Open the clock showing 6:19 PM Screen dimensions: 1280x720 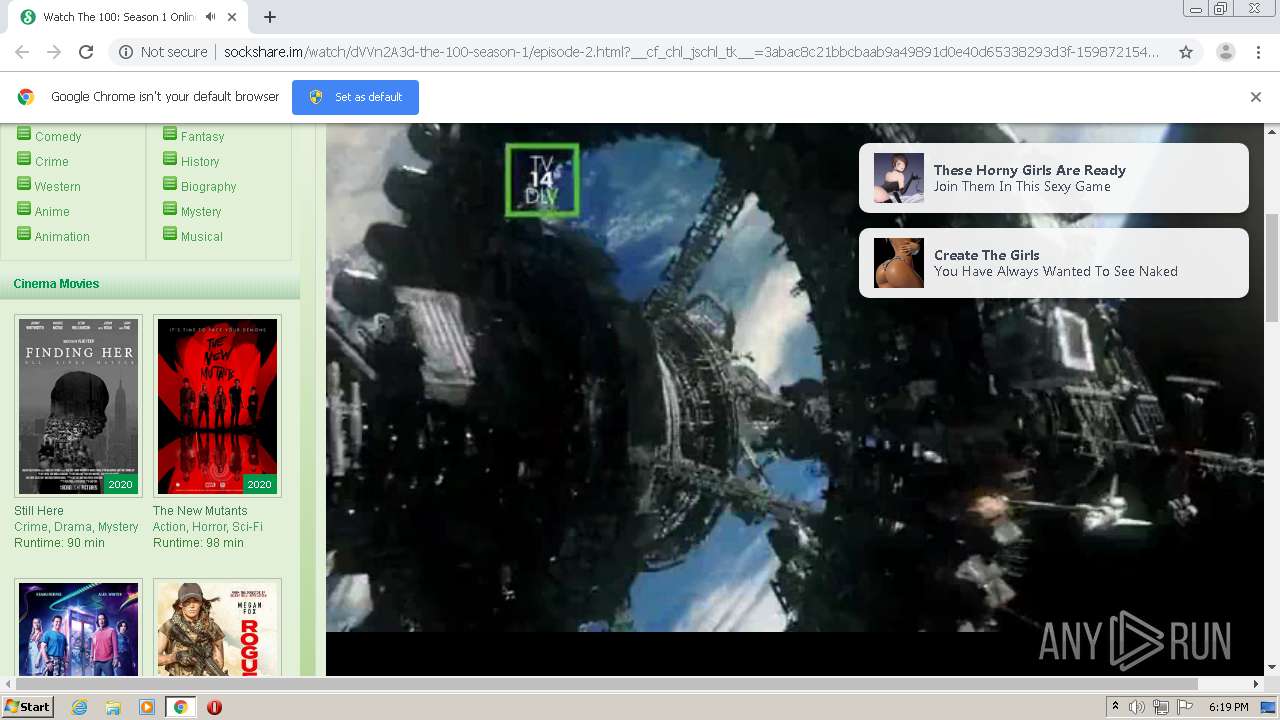[1228, 707]
